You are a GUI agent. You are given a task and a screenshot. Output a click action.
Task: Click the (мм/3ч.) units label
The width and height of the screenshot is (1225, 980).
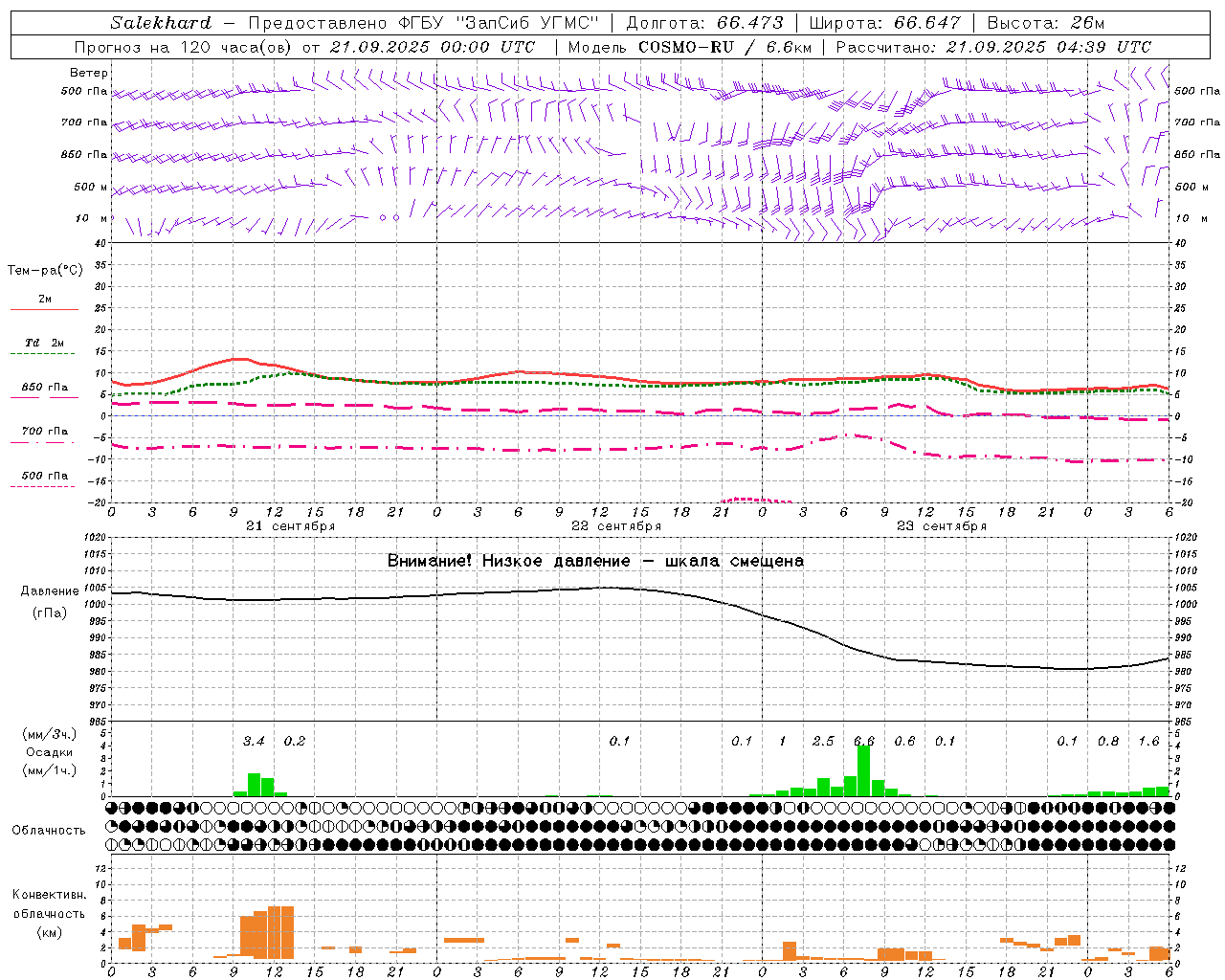coord(49,734)
